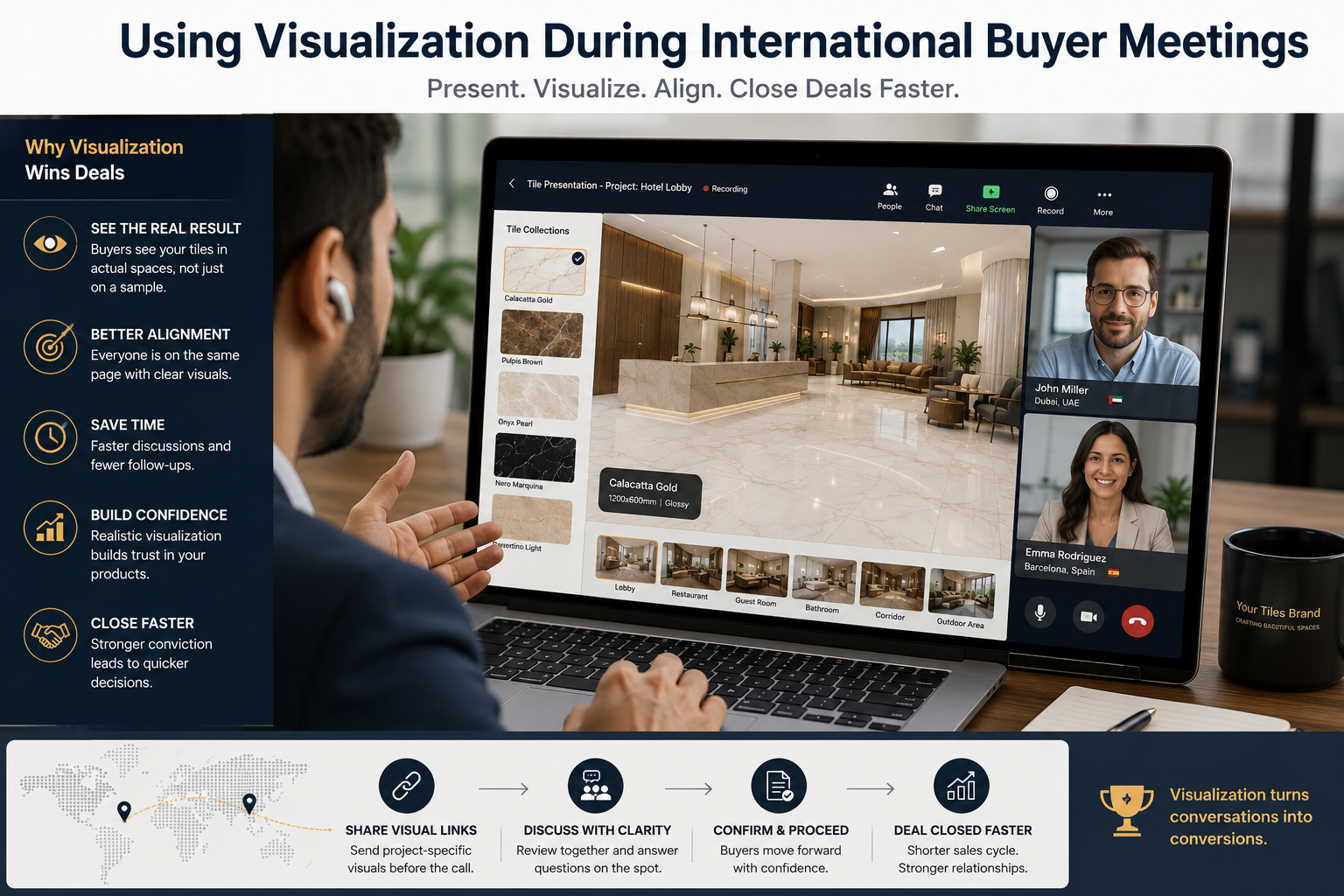The height and width of the screenshot is (896, 1344).
Task: Click the link icon above Share Visual Links
Action: pos(407,786)
